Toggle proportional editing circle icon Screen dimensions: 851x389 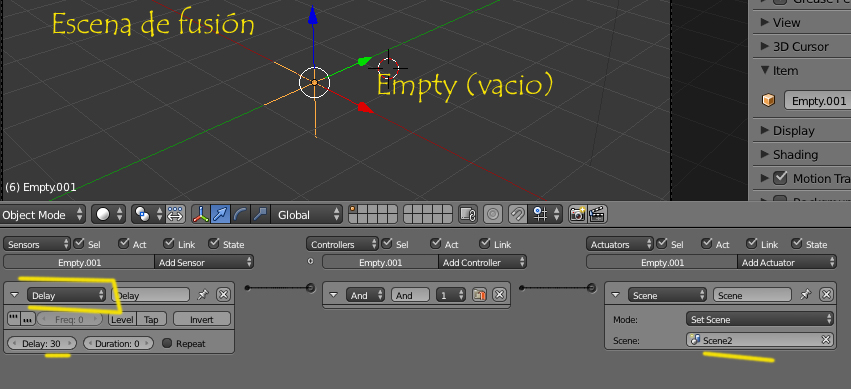point(493,214)
